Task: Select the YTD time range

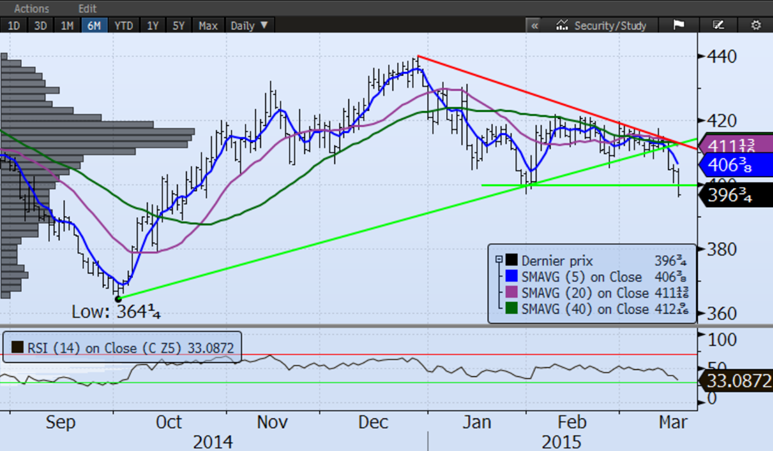Action: pyautogui.click(x=124, y=25)
